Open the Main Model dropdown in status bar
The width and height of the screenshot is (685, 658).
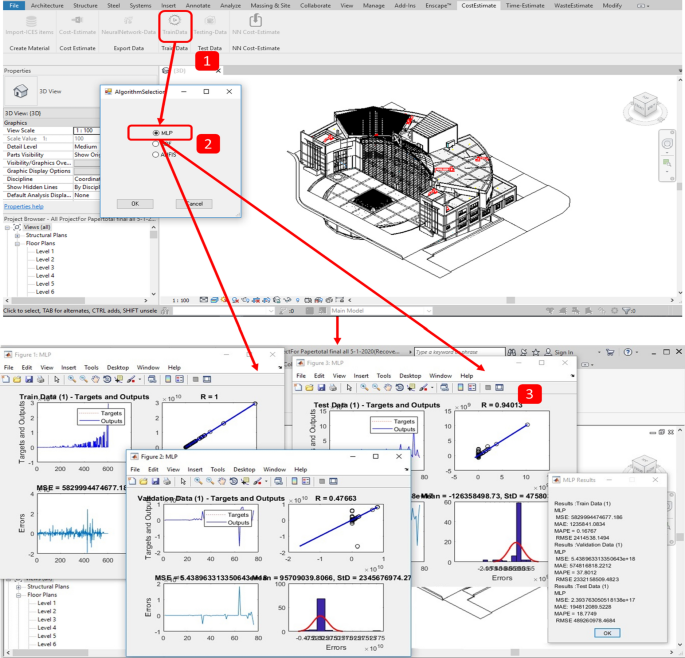(429, 311)
